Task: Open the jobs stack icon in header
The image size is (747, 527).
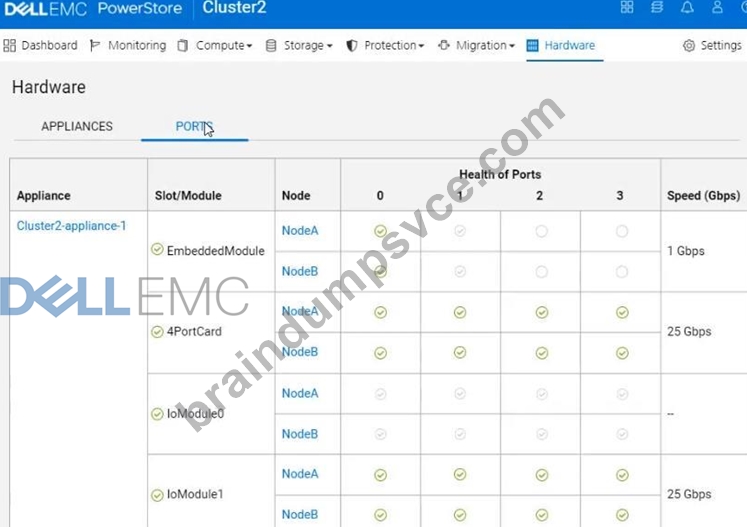Action: coord(657,7)
